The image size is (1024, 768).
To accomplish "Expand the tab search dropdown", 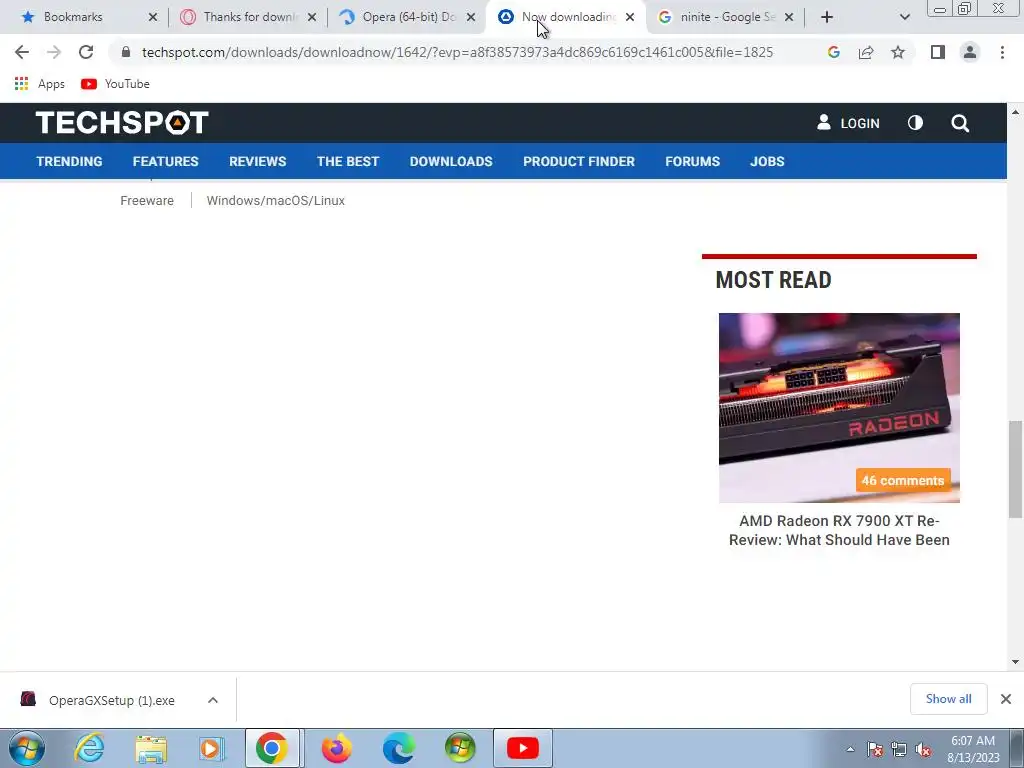I will (904, 17).
